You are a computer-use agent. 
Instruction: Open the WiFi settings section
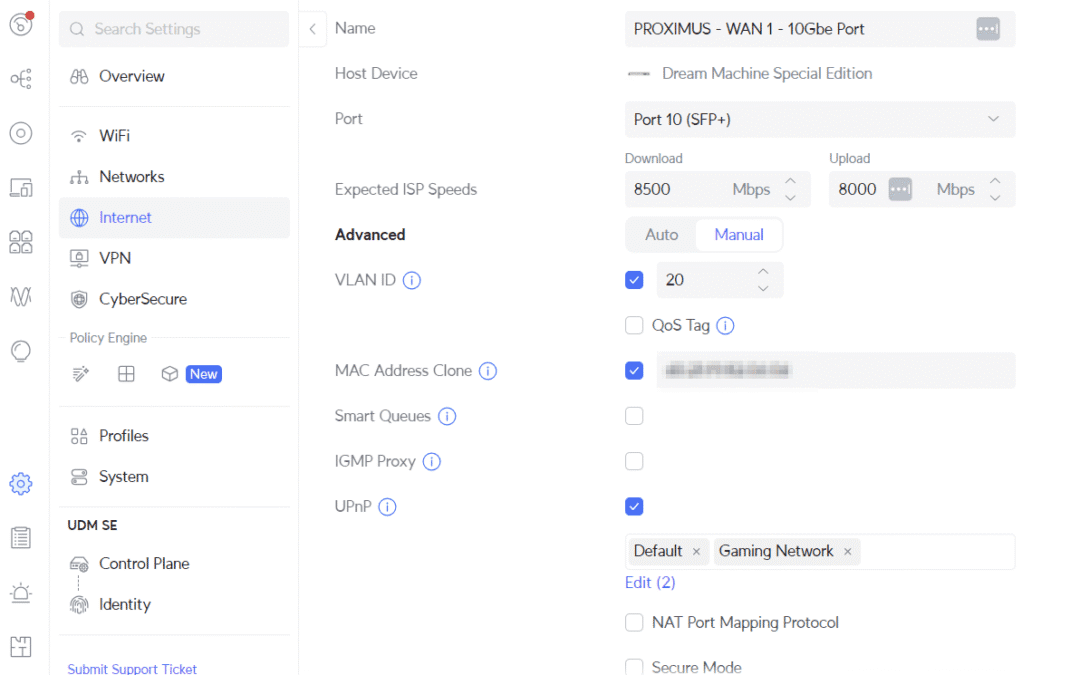[x=174, y=136]
